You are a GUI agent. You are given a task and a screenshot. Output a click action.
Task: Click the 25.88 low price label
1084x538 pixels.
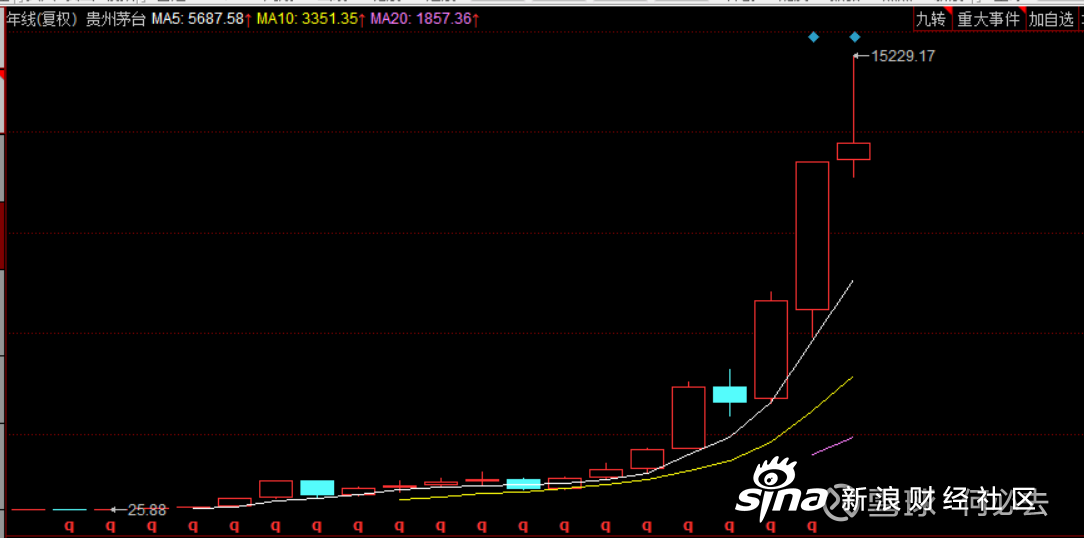147,510
